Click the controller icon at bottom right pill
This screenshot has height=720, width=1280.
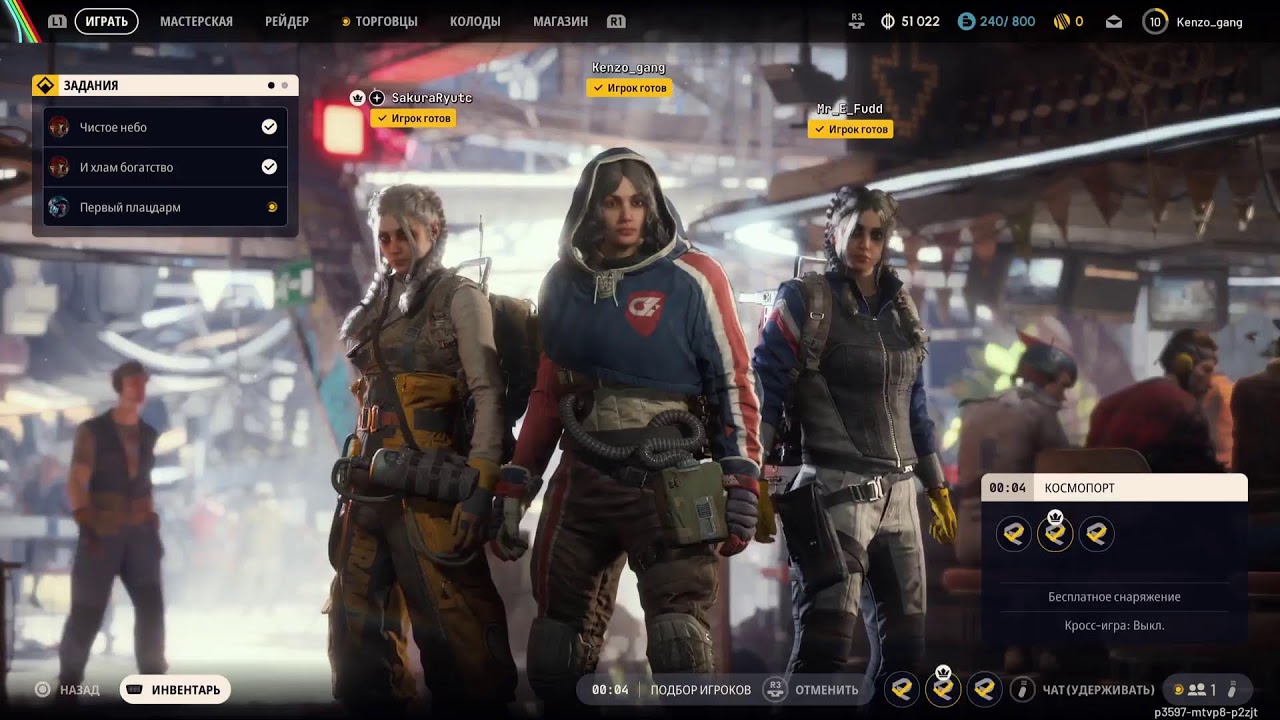(1233, 689)
